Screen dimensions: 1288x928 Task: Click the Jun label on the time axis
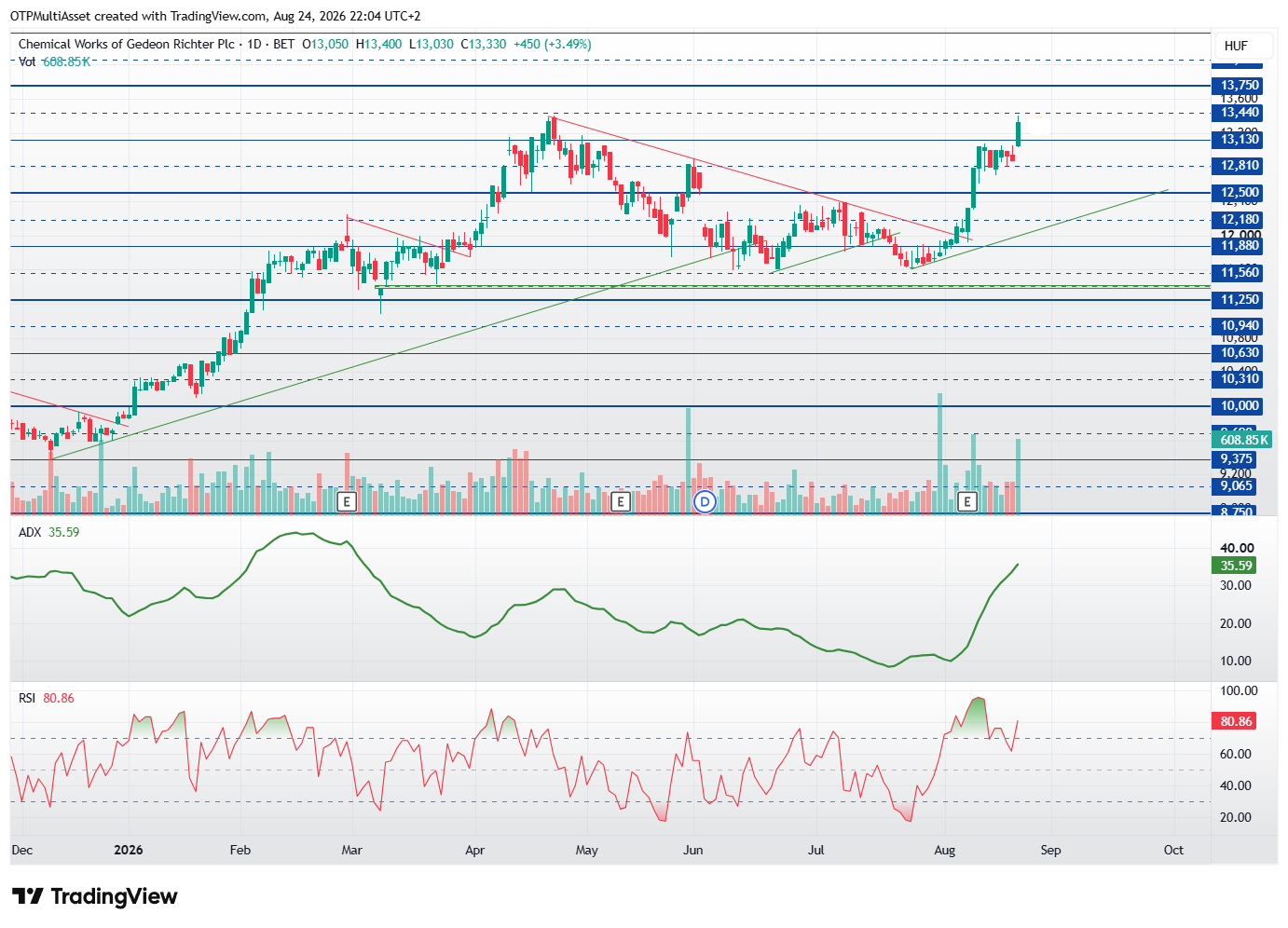click(693, 850)
